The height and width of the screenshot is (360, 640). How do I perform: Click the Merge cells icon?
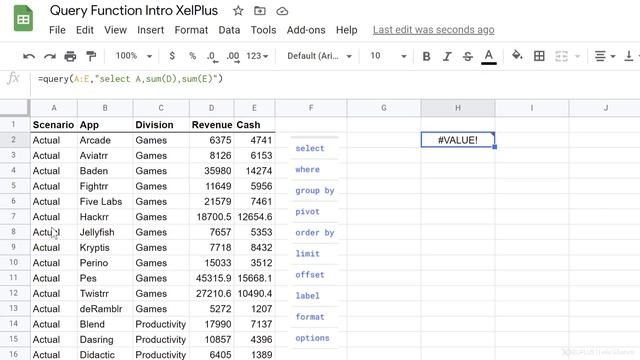click(x=562, y=56)
